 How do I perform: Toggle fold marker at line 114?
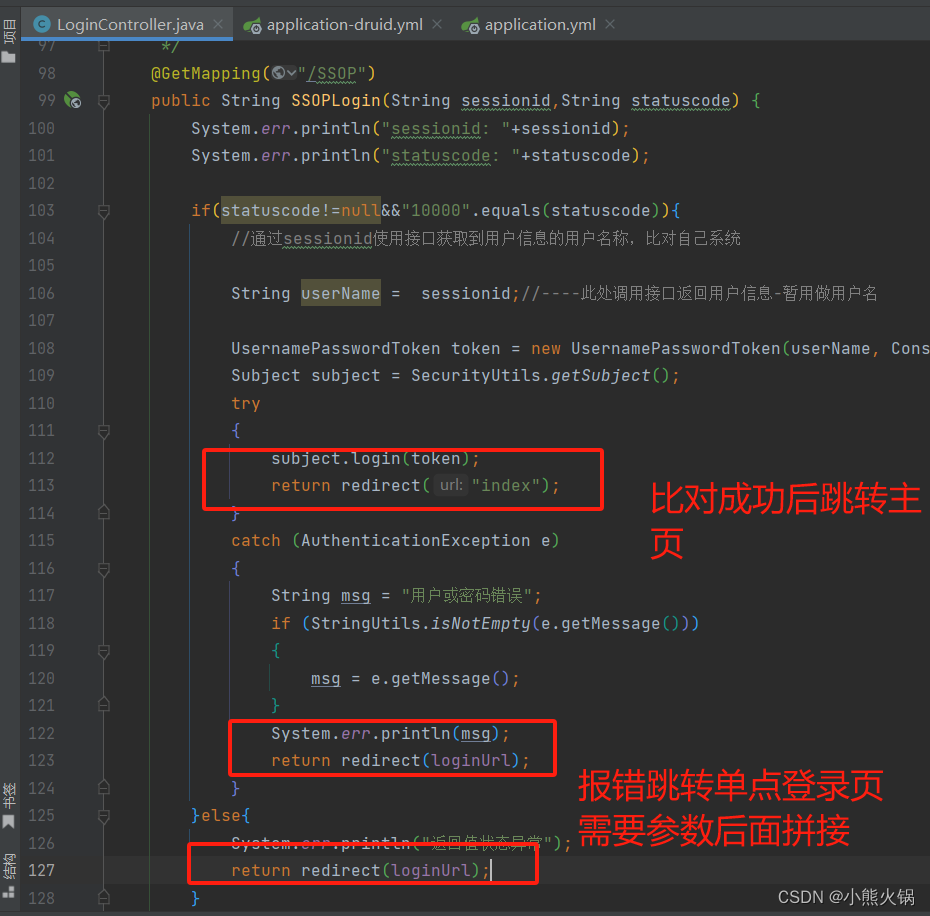pyautogui.click(x=104, y=513)
